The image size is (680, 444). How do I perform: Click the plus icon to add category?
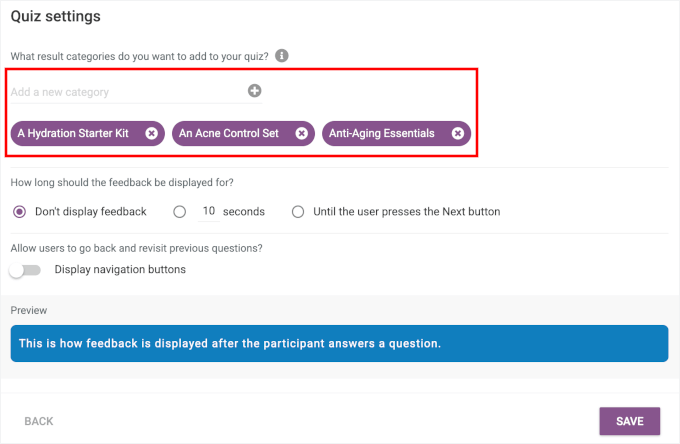tap(255, 91)
